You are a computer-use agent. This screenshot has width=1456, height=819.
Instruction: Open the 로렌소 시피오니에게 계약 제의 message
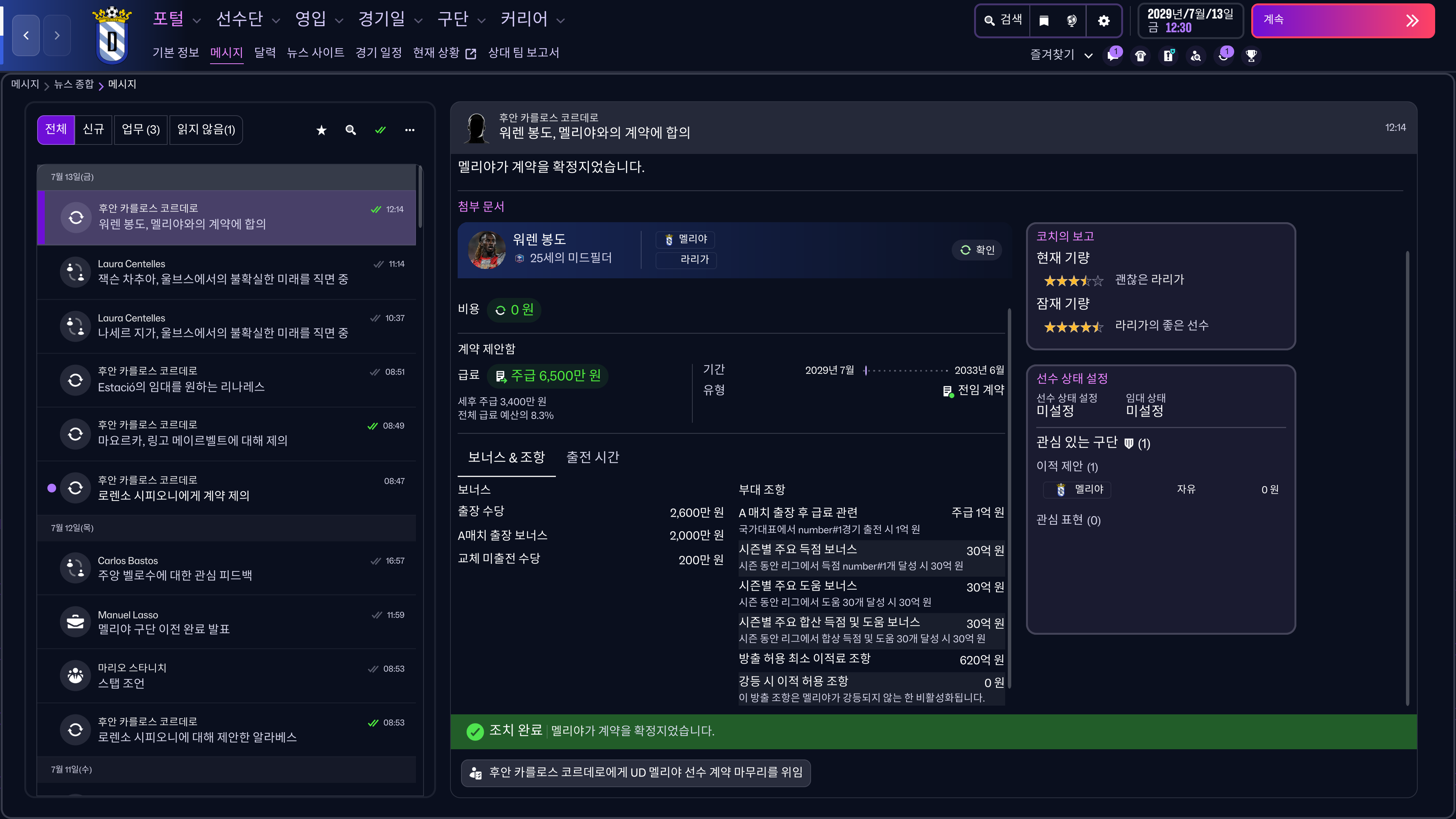pos(226,488)
